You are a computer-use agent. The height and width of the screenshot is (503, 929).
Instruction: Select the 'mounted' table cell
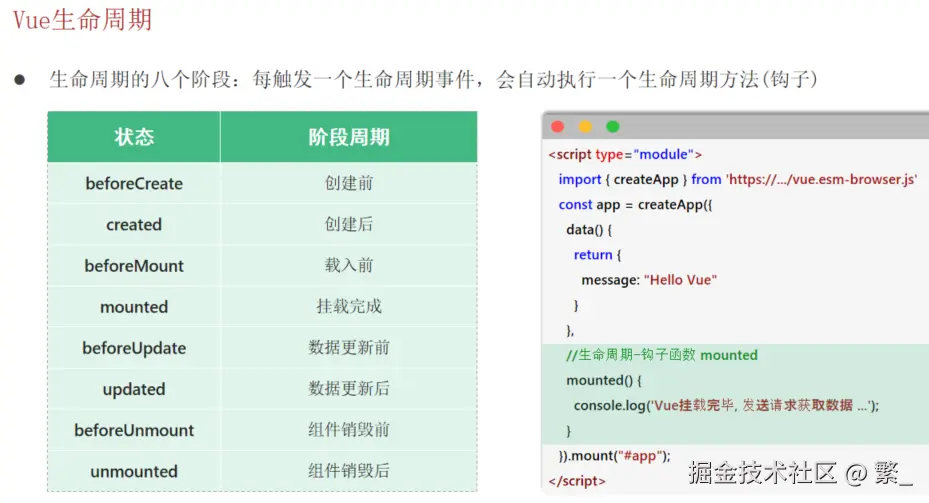(x=134, y=307)
